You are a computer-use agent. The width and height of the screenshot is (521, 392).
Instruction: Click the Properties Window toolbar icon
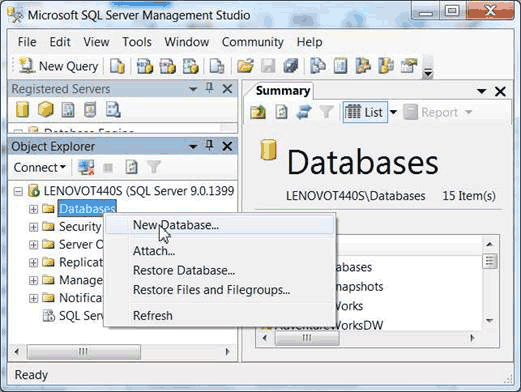(x=409, y=66)
